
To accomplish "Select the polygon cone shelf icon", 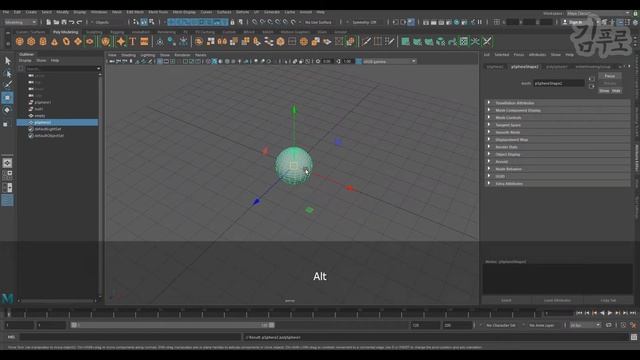I will coord(54,41).
